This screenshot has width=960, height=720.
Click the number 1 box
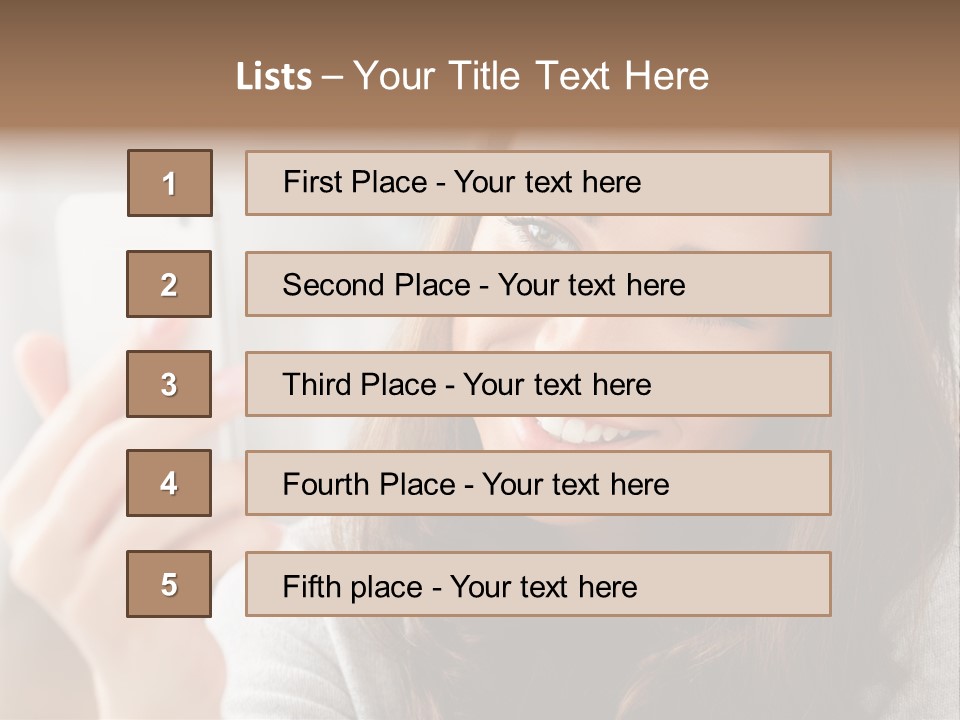(x=170, y=183)
